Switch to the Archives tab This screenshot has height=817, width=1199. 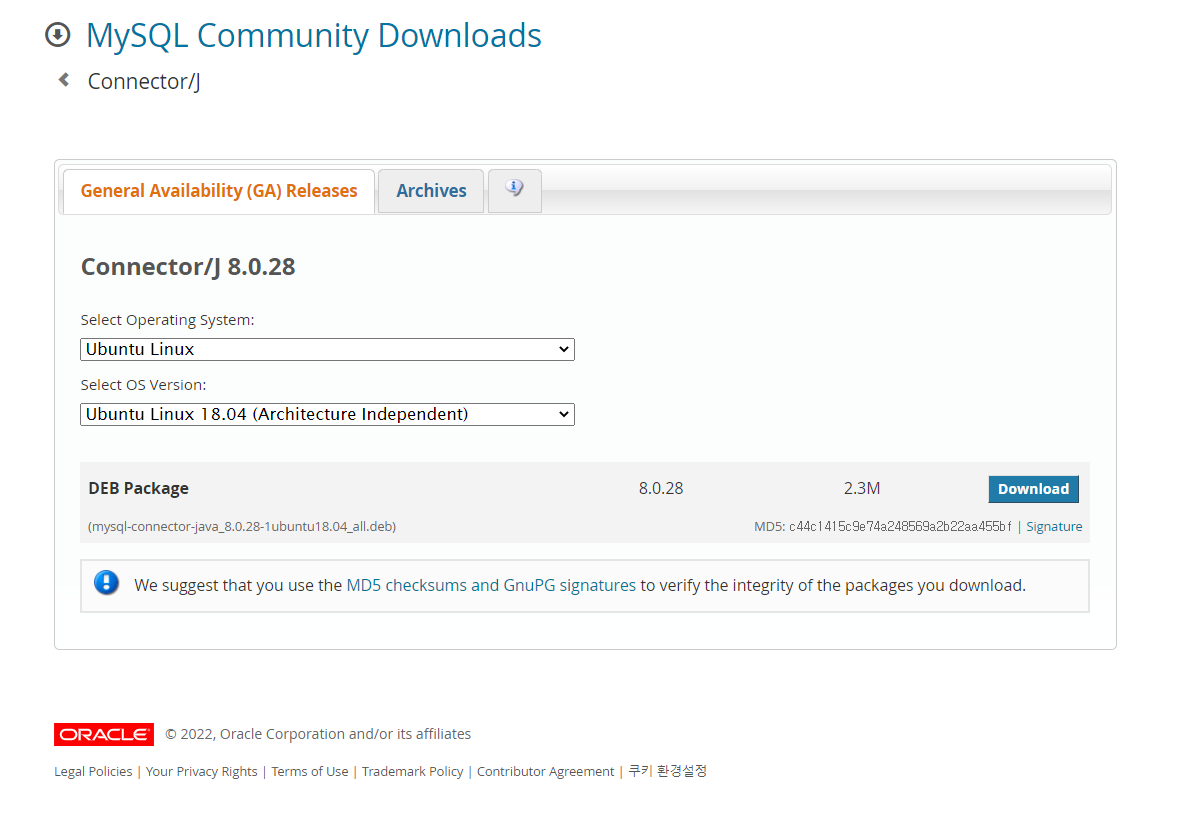click(x=431, y=190)
